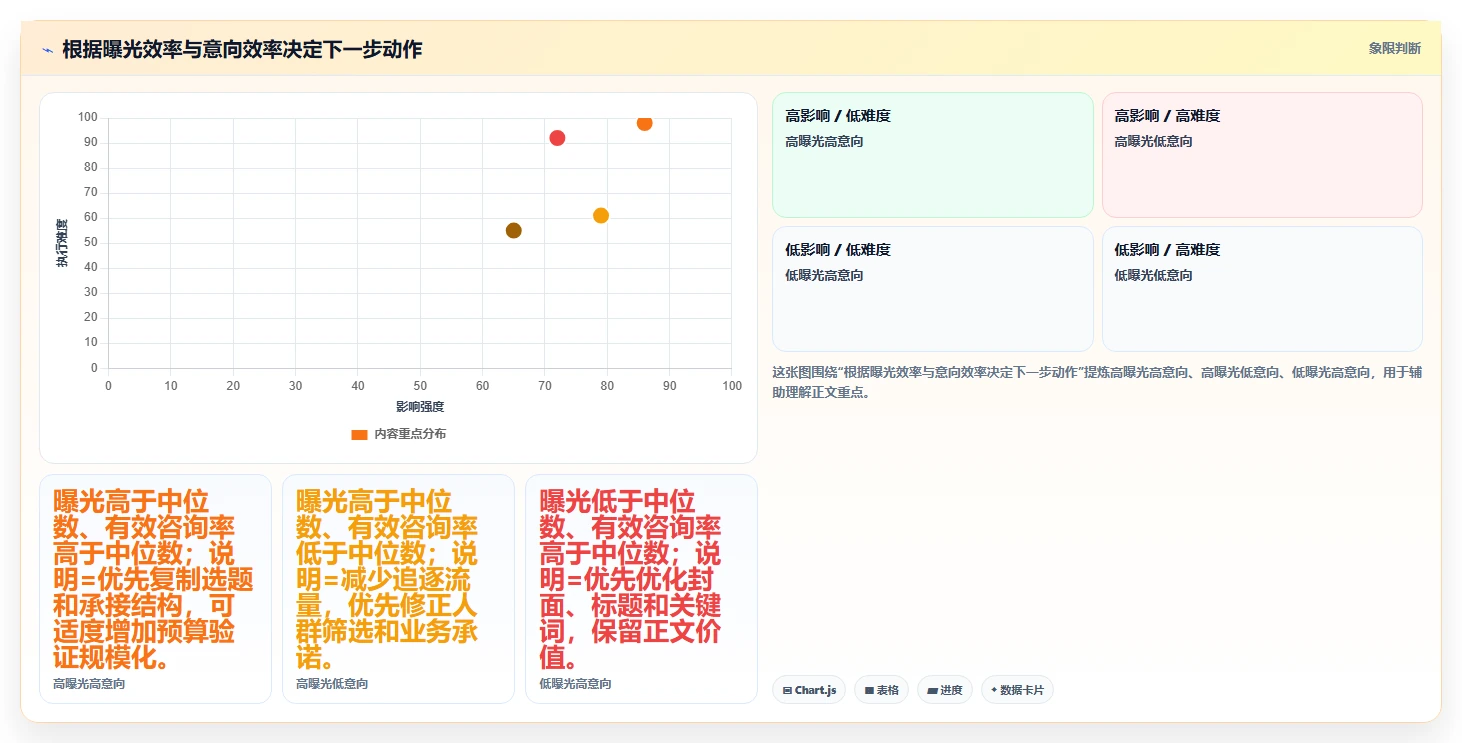Screen dimensions: 1462x743
Task: Open the 高影响 / 低难度 quadrant card
Action: coord(933,155)
